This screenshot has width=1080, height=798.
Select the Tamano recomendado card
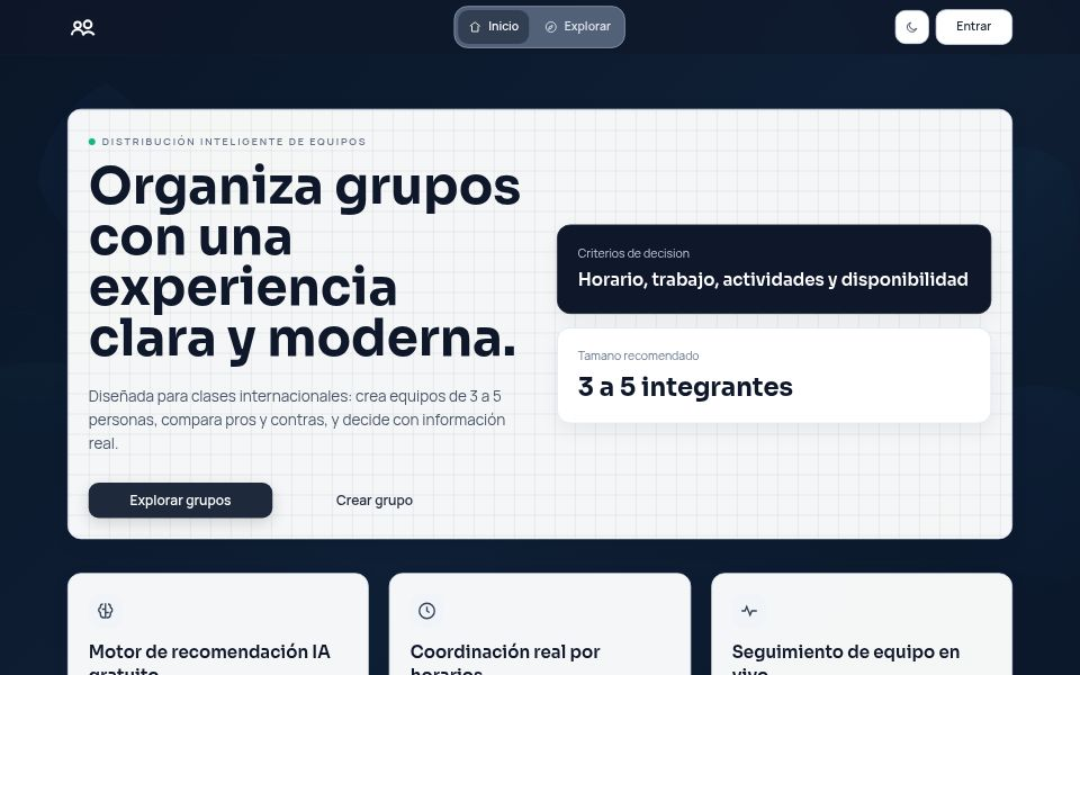(x=773, y=376)
